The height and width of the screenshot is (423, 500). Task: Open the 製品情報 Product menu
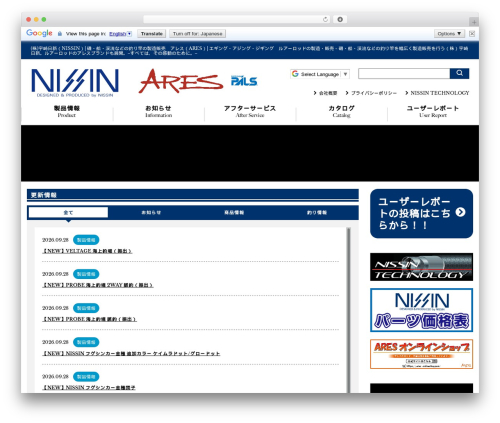[67, 111]
